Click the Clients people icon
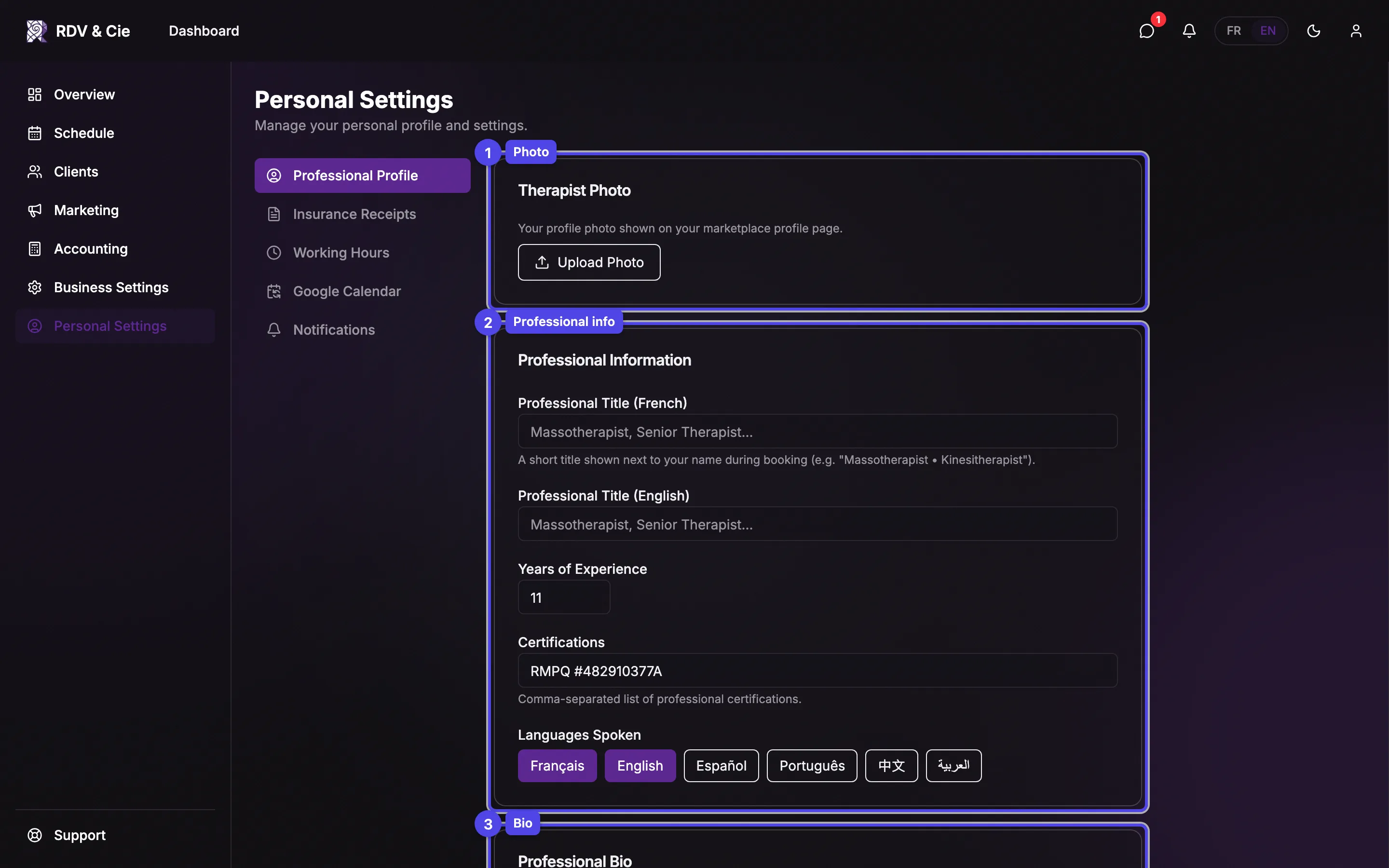Screen dimensions: 1389x868 click(34, 172)
